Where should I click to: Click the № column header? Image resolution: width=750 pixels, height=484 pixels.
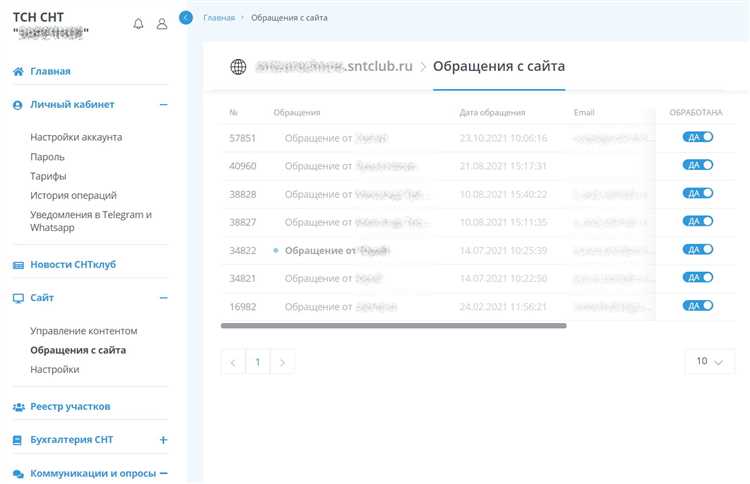point(233,113)
